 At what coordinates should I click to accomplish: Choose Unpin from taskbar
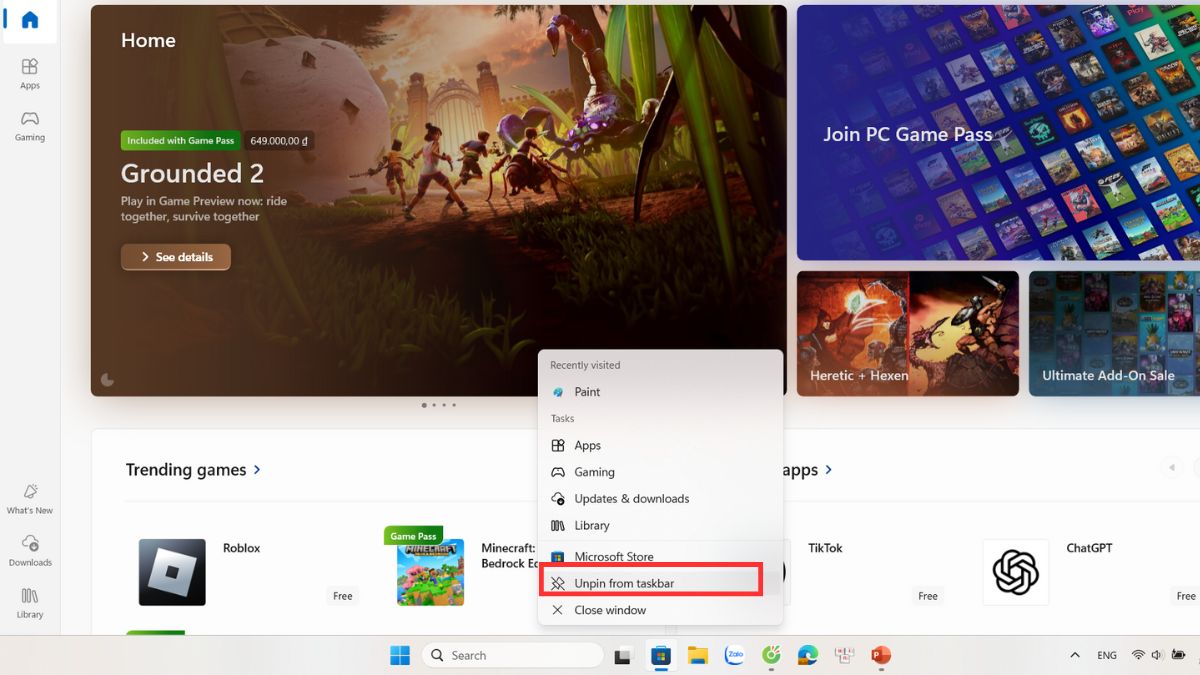(660, 583)
